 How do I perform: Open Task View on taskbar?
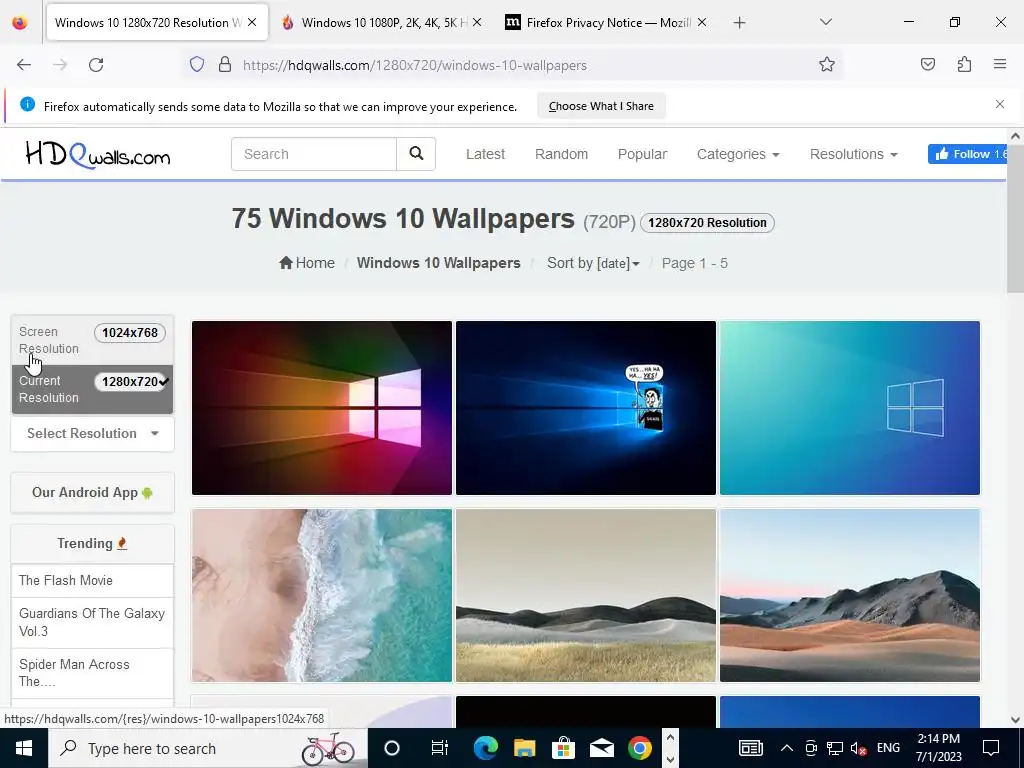click(x=440, y=748)
